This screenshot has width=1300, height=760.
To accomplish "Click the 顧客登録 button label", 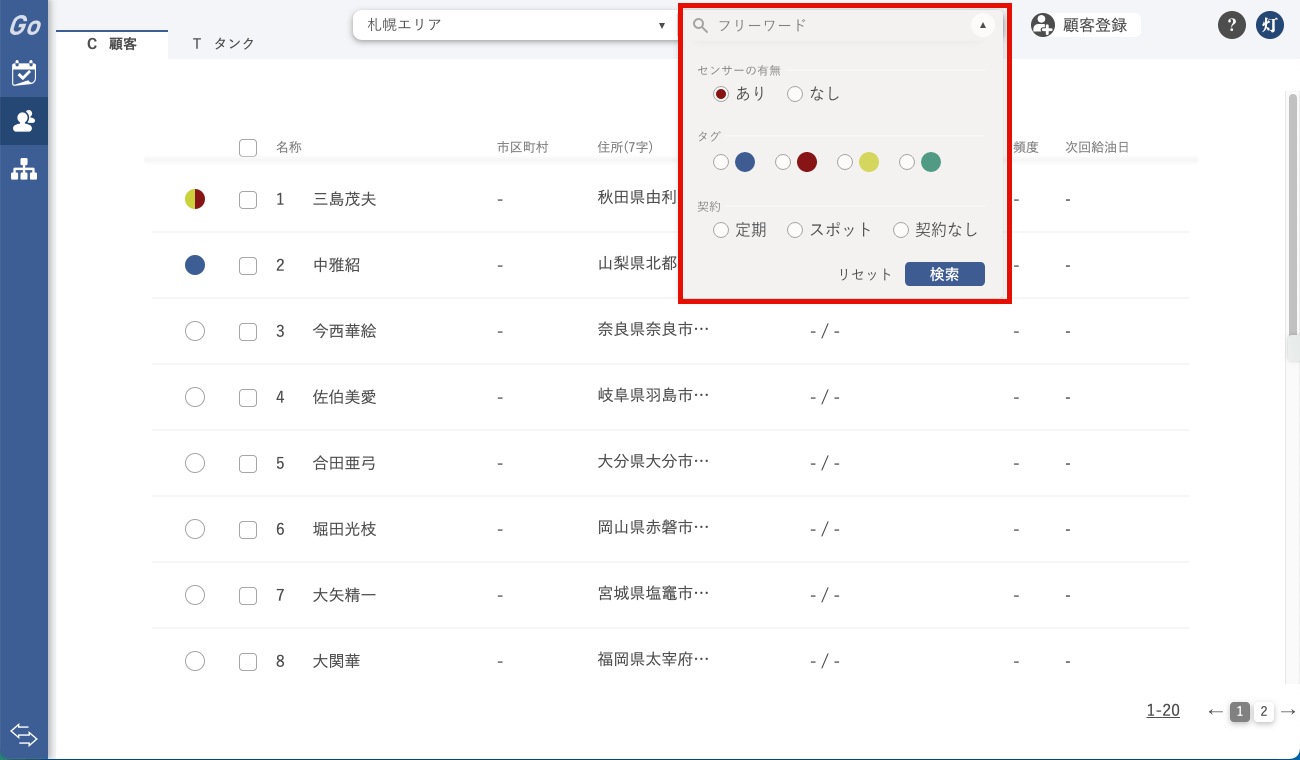I will (x=1095, y=25).
